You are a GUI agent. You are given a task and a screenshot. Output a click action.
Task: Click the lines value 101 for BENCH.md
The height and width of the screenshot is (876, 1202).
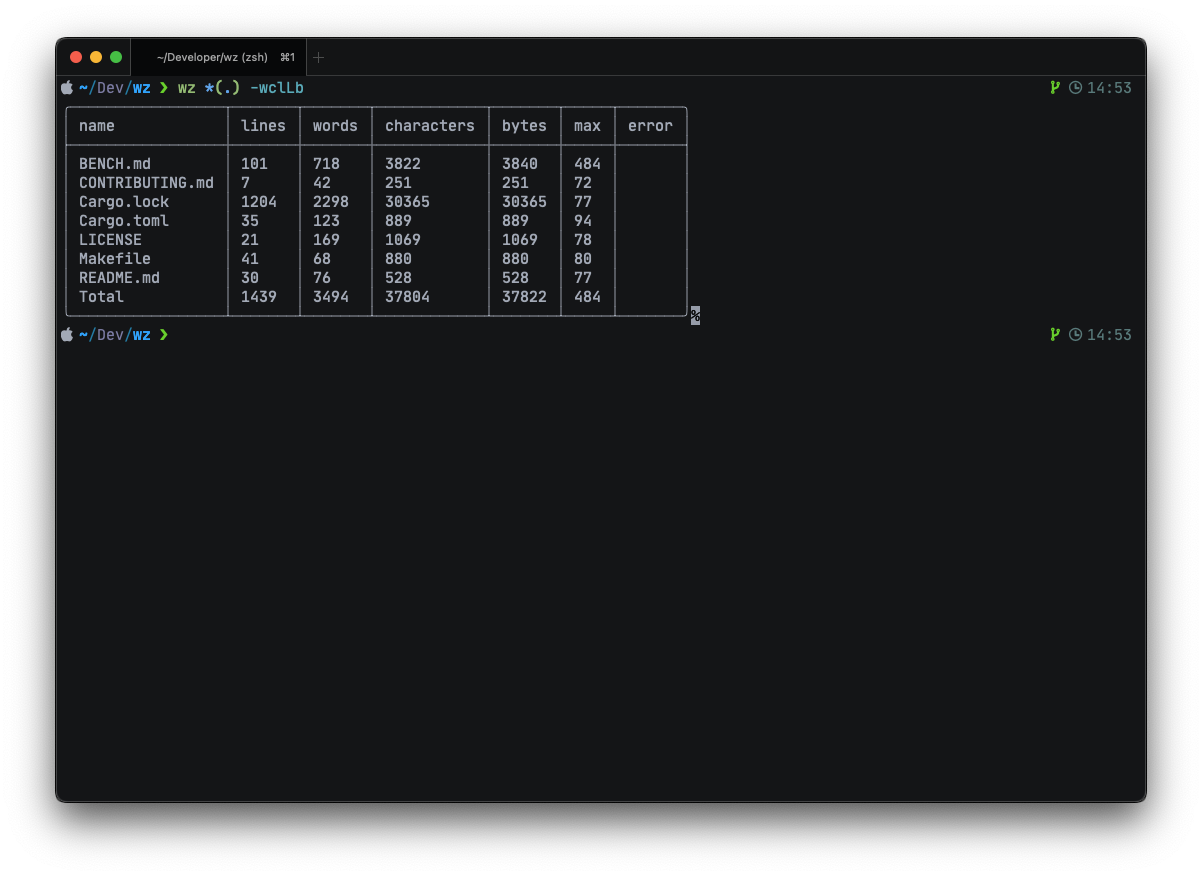[x=254, y=164]
